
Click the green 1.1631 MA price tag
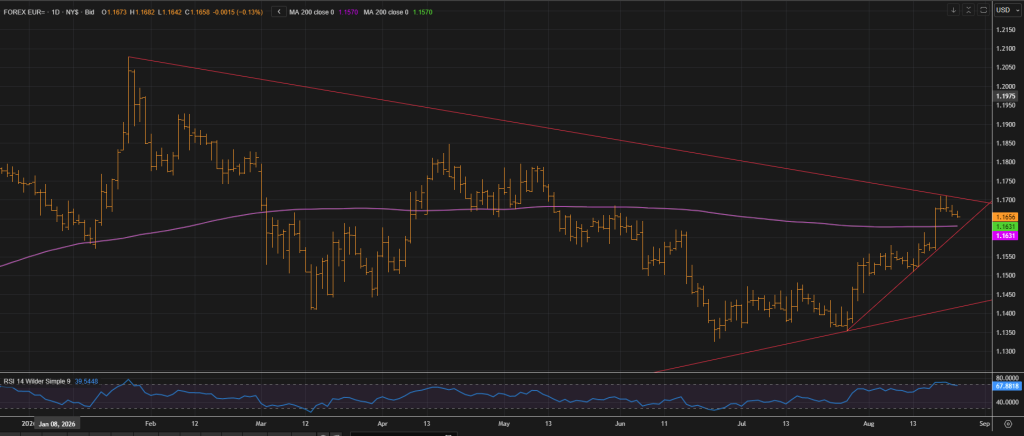1005,226
